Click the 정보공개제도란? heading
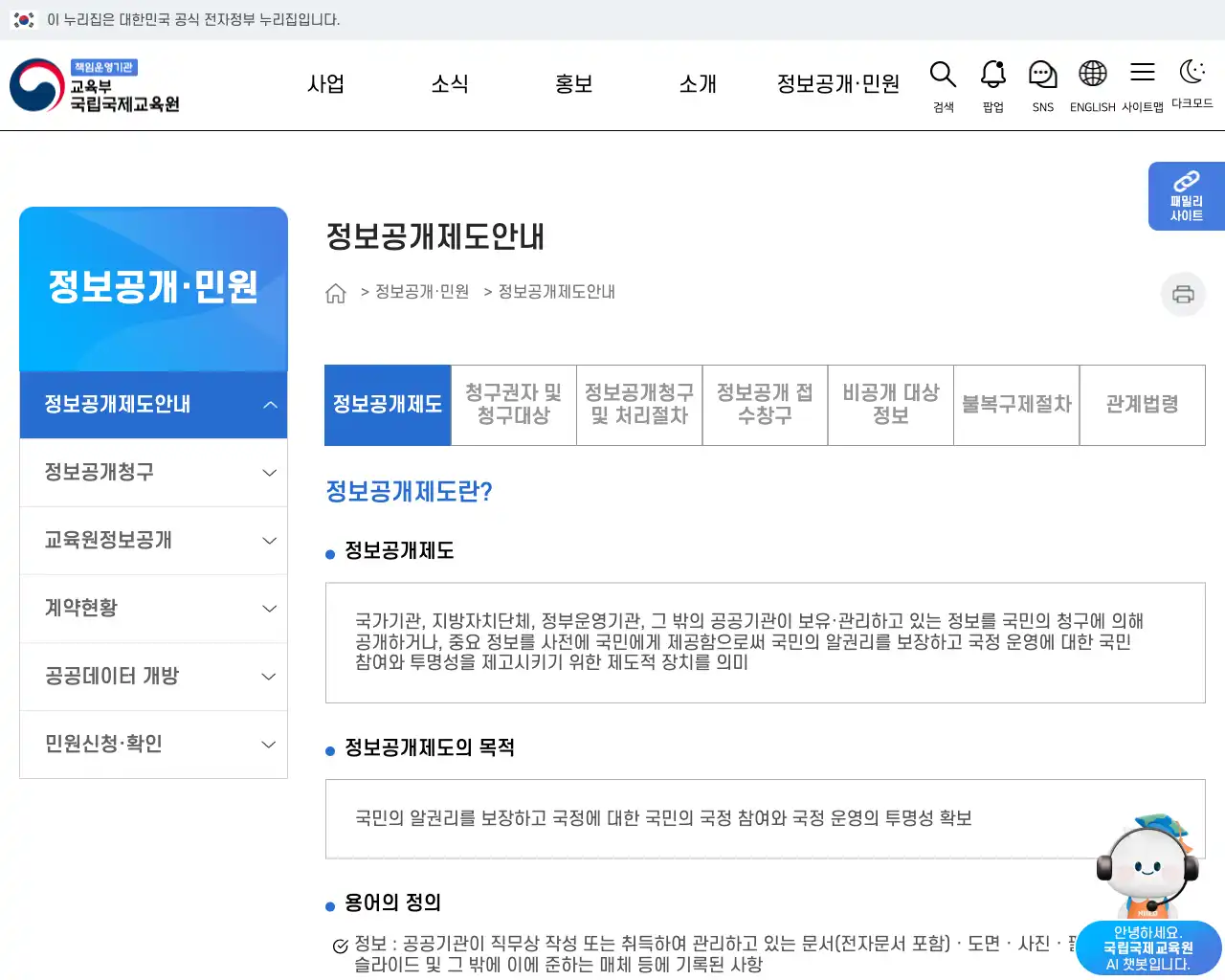This screenshot has height=980, width=1225. click(x=409, y=492)
